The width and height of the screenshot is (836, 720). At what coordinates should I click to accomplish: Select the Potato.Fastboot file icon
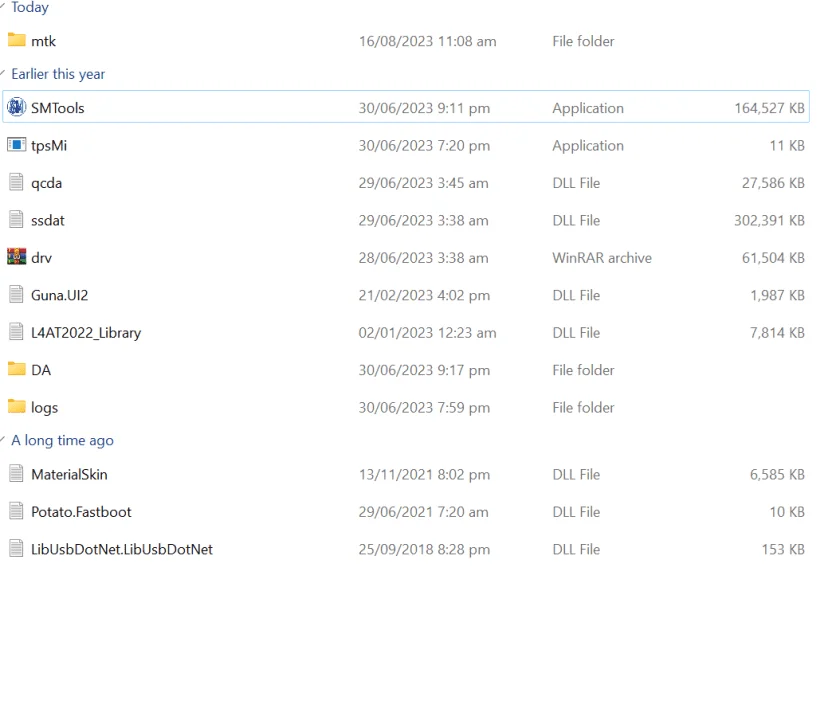[17, 511]
